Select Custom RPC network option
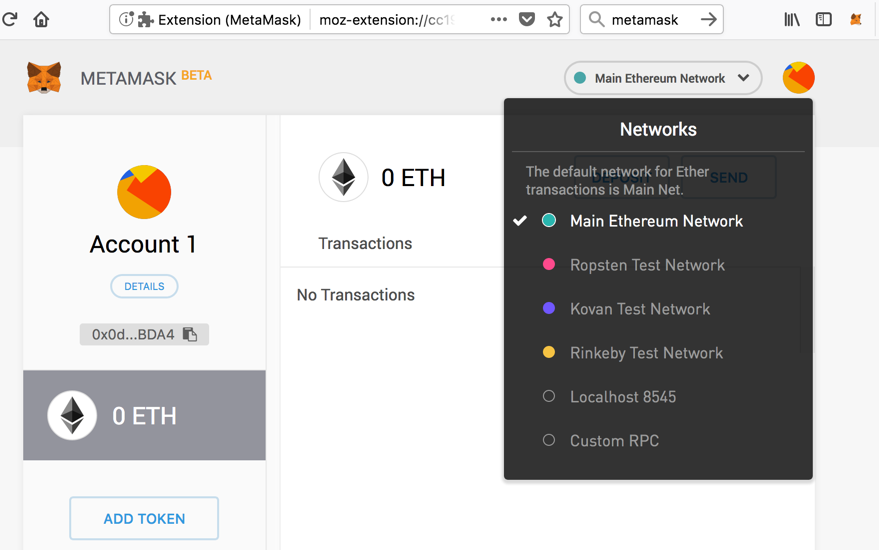 coord(614,441)
